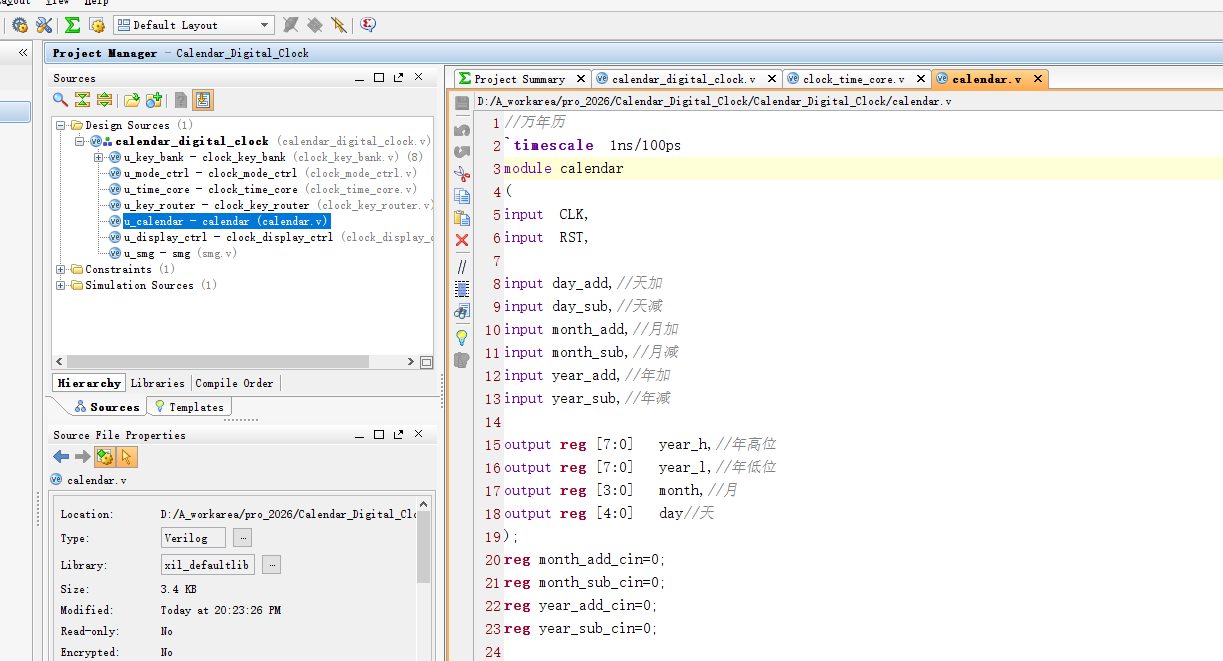Collapse the left navigator with double-chevron

pos(24,52)
